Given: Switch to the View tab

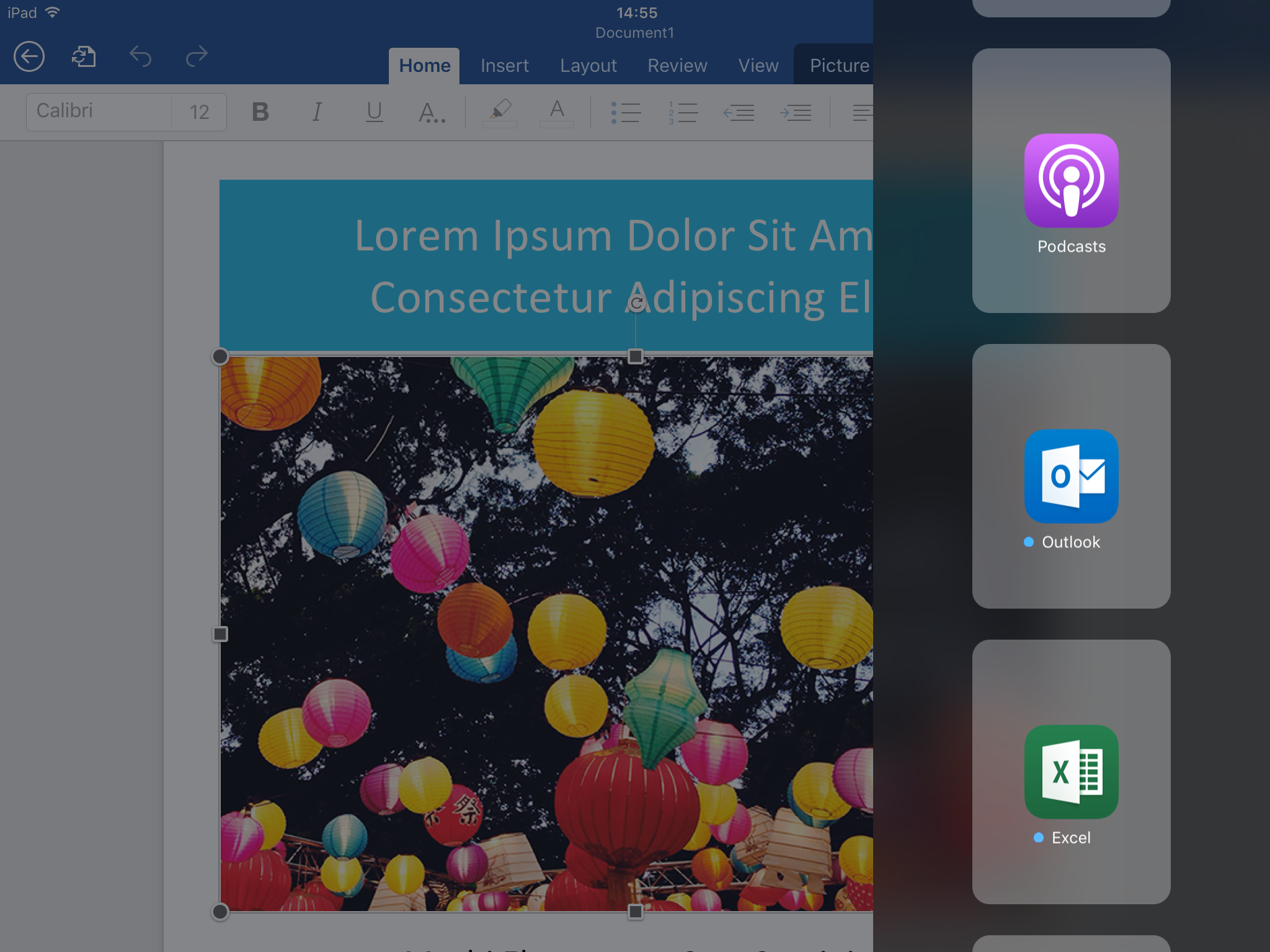Looking at the screenshot, I should 758,66.
